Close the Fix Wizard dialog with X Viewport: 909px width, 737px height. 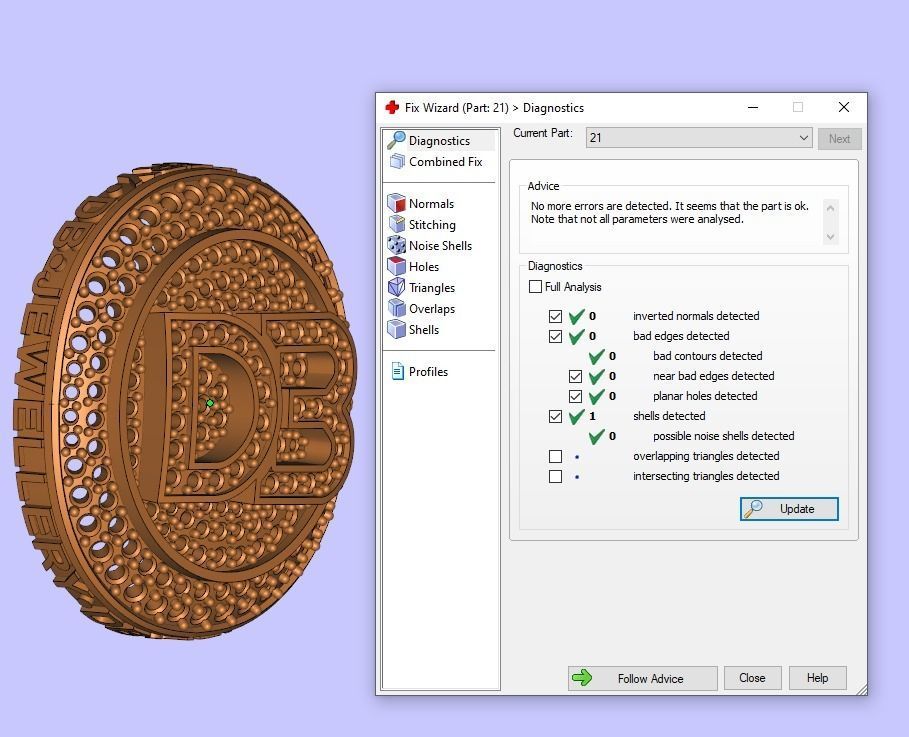point(844,107)
